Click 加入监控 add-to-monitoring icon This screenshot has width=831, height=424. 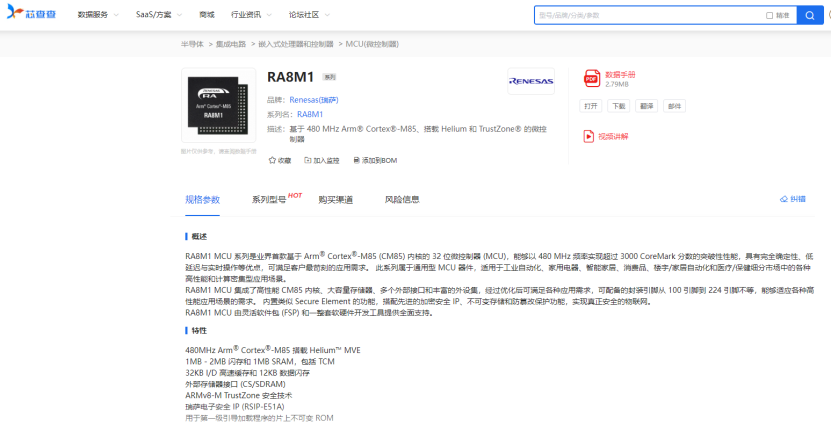[x=307, y=160]
